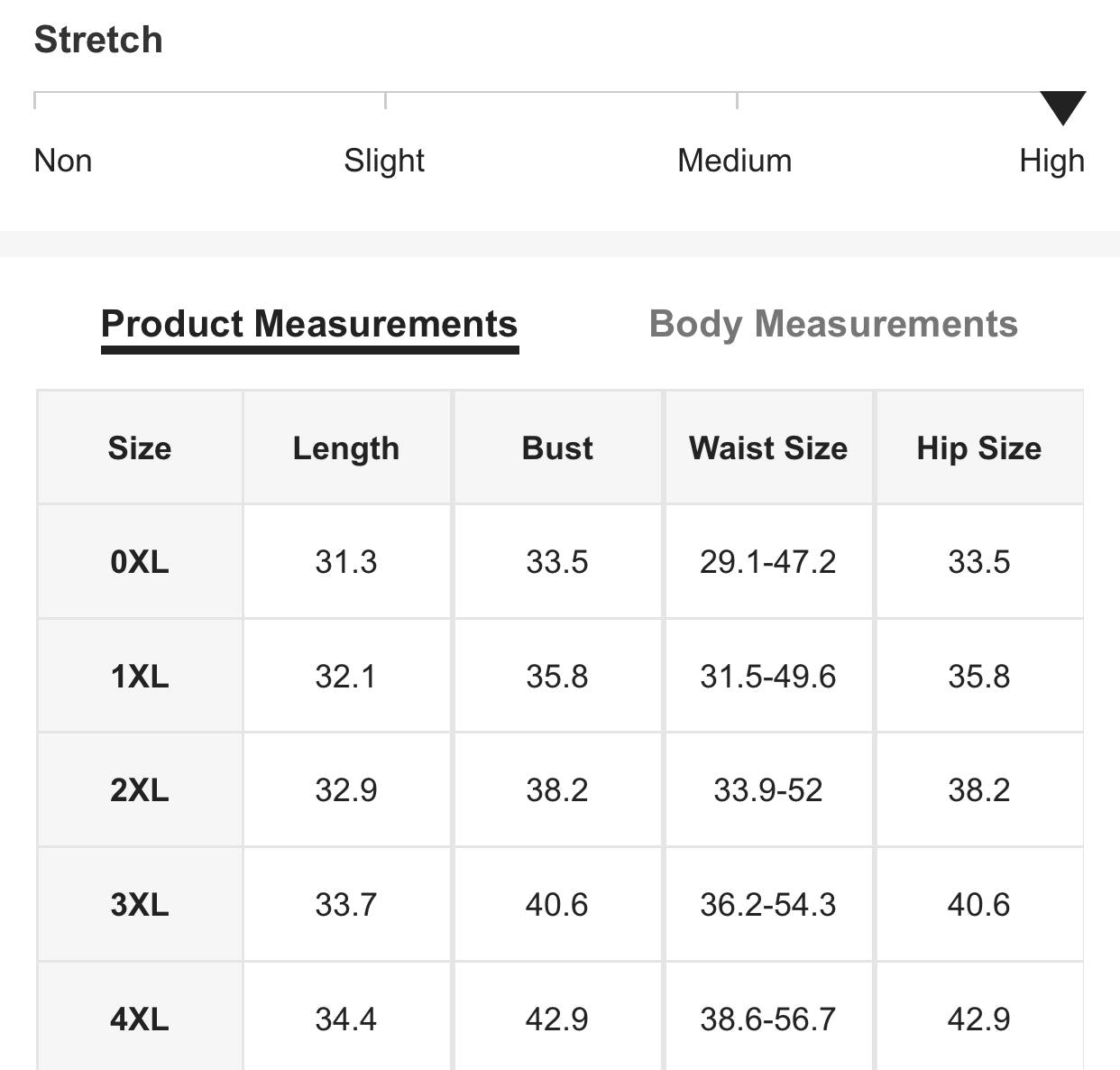Select the Product Measurements tab
The image size is (1120, 1070).
click(x=309, y=324)
